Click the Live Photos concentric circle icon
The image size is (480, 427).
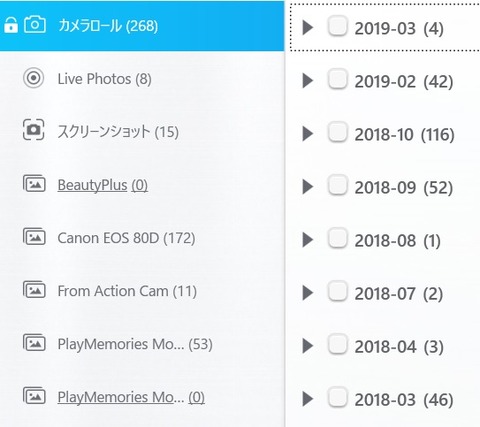[x=33, y=78]
